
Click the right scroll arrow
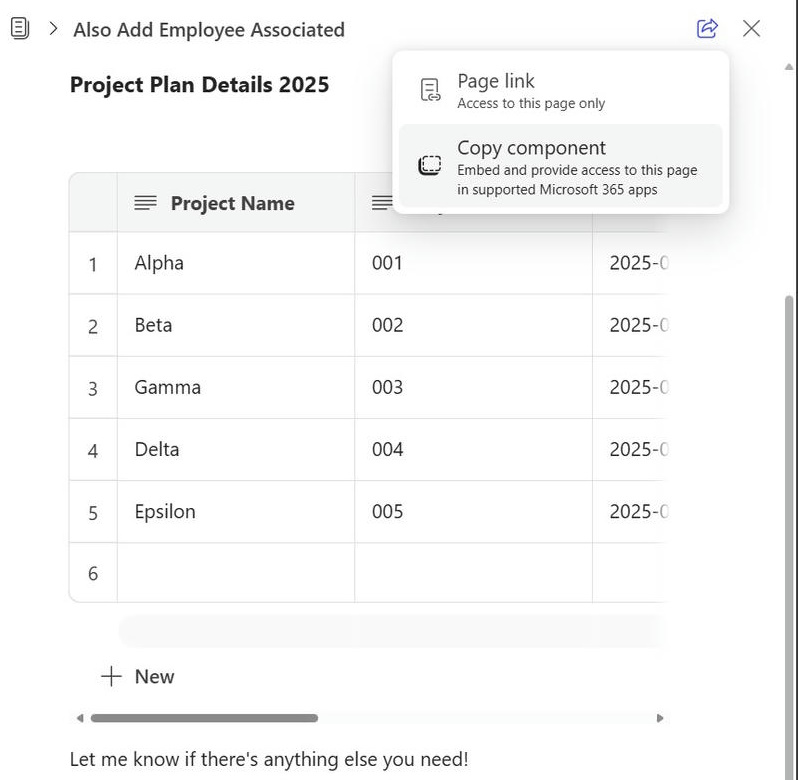point(659,718)
